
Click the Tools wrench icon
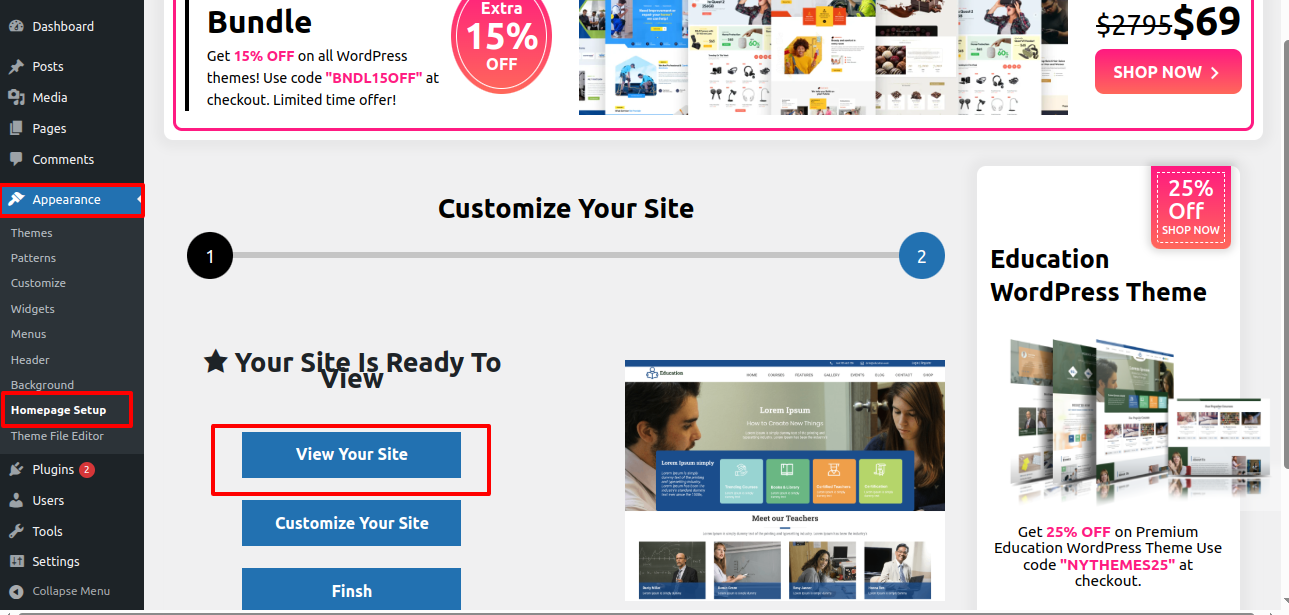(16, 532)
